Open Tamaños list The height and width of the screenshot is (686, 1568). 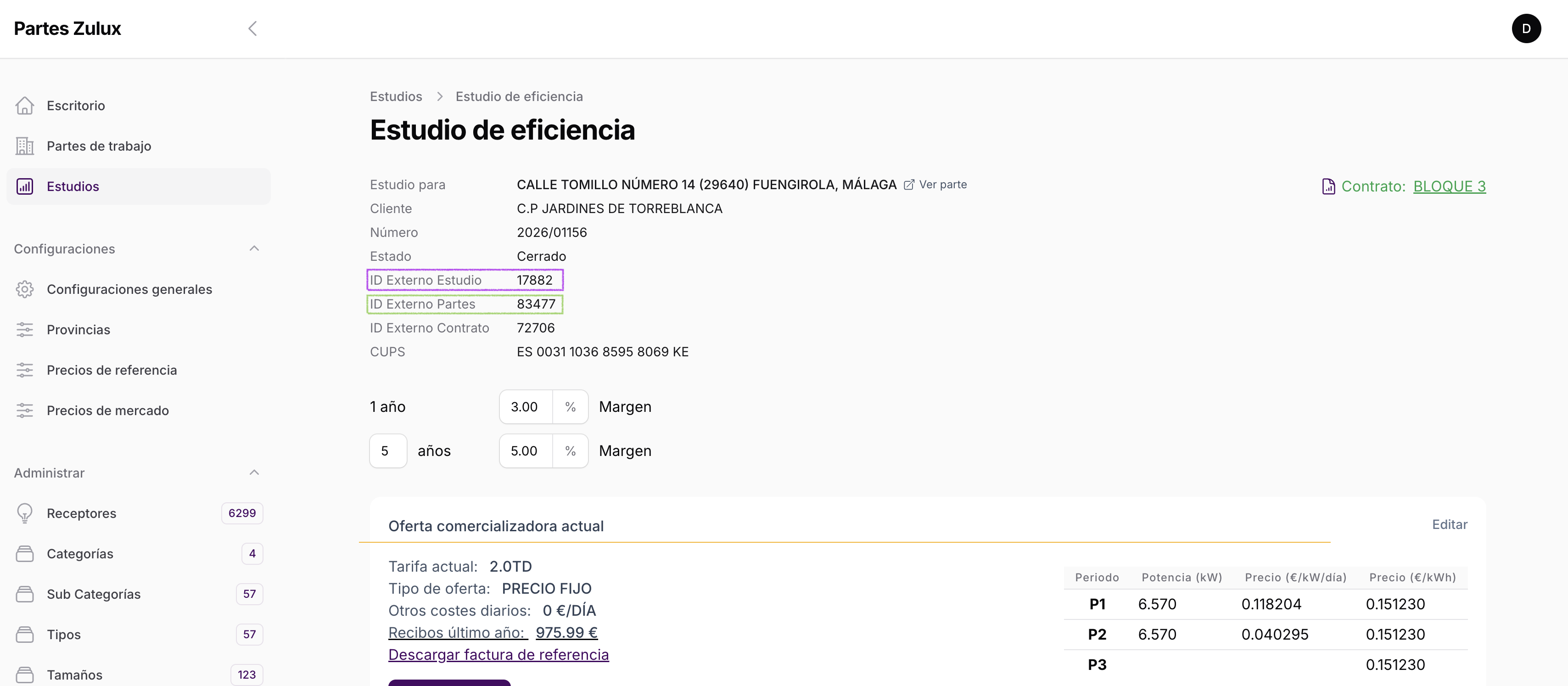[x=138, y=675]
